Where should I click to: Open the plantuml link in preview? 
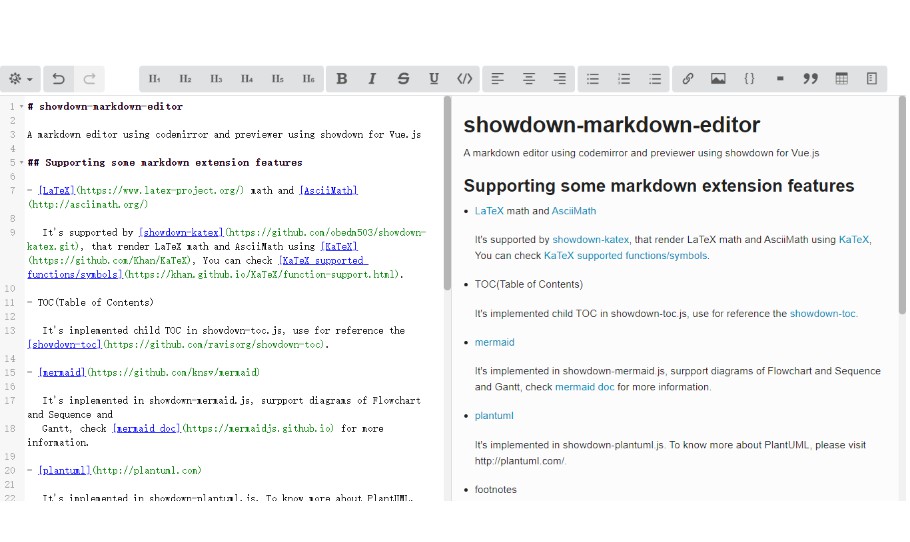coord(494,415)
